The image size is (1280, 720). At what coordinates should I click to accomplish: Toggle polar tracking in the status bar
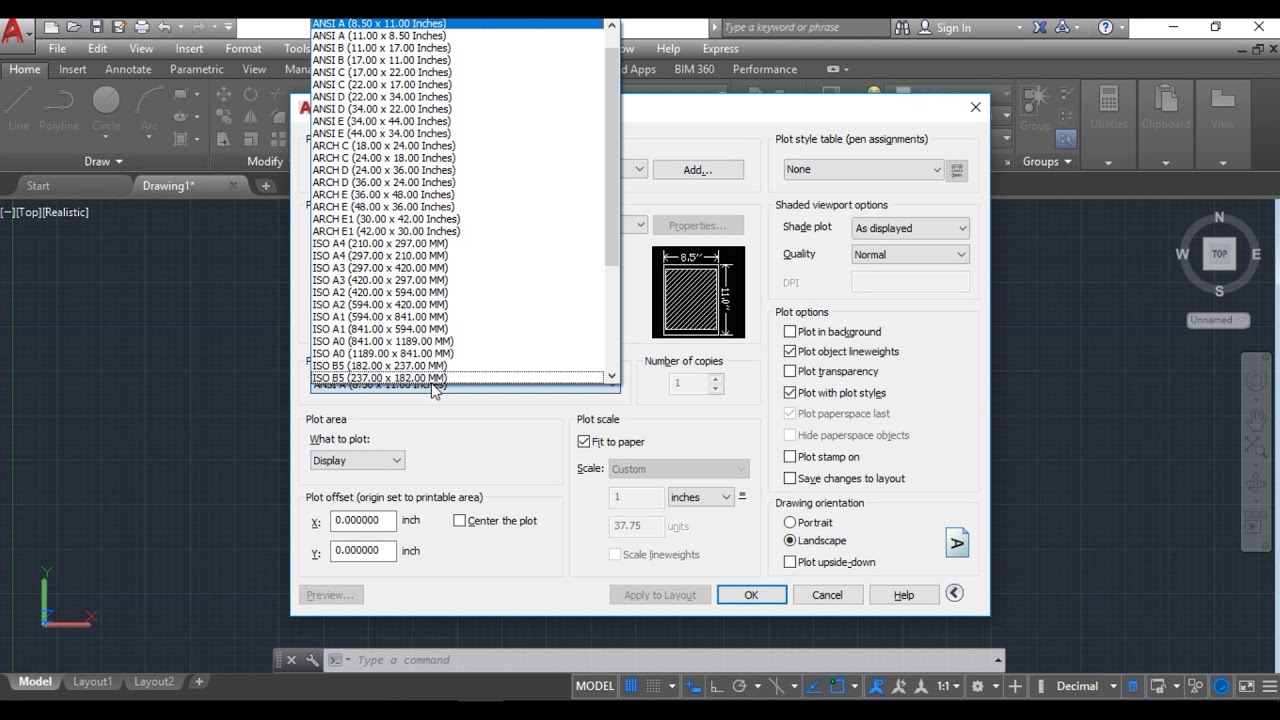point(739,686)
